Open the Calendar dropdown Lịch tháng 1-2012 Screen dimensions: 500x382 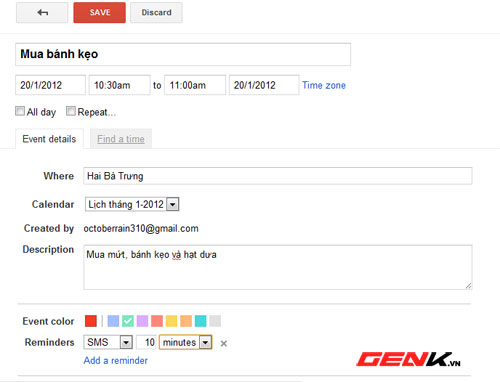pyautogui.click(x=132, y=204)
